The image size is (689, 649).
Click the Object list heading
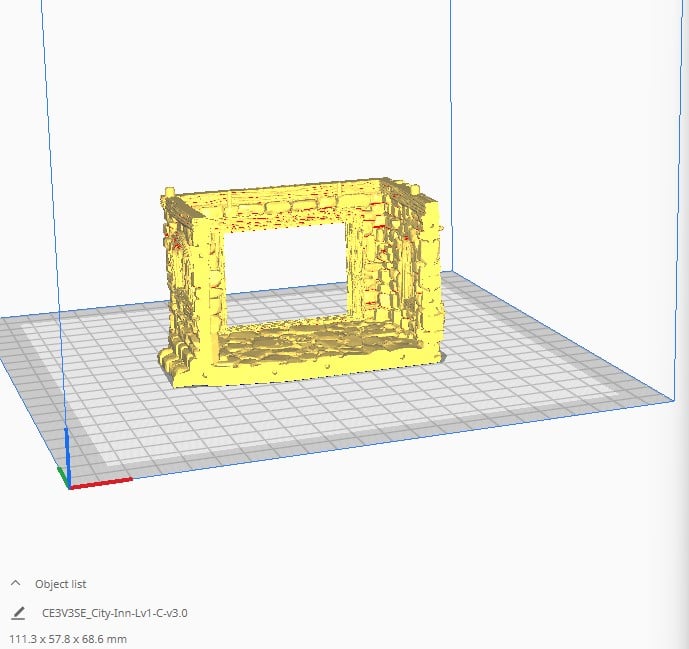[61, 584]
